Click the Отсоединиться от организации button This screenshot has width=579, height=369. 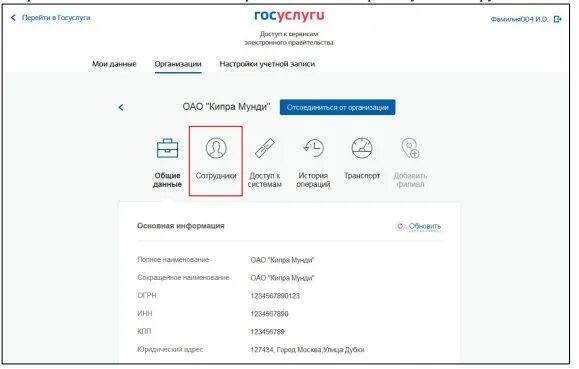(338, 107)
